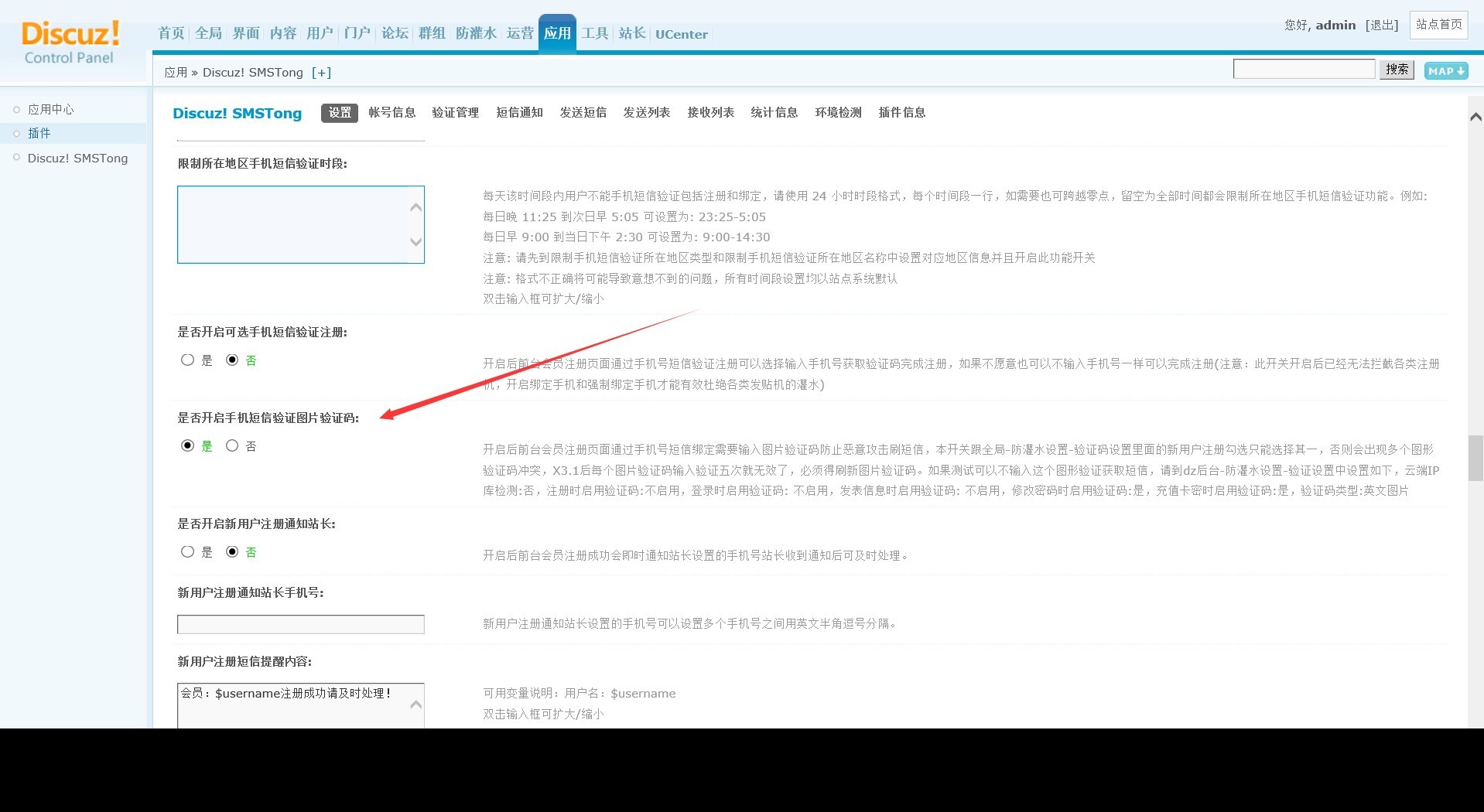
Task: Click the 新用户注册通知站长手机号 input field
Action: tap(300, 624)
